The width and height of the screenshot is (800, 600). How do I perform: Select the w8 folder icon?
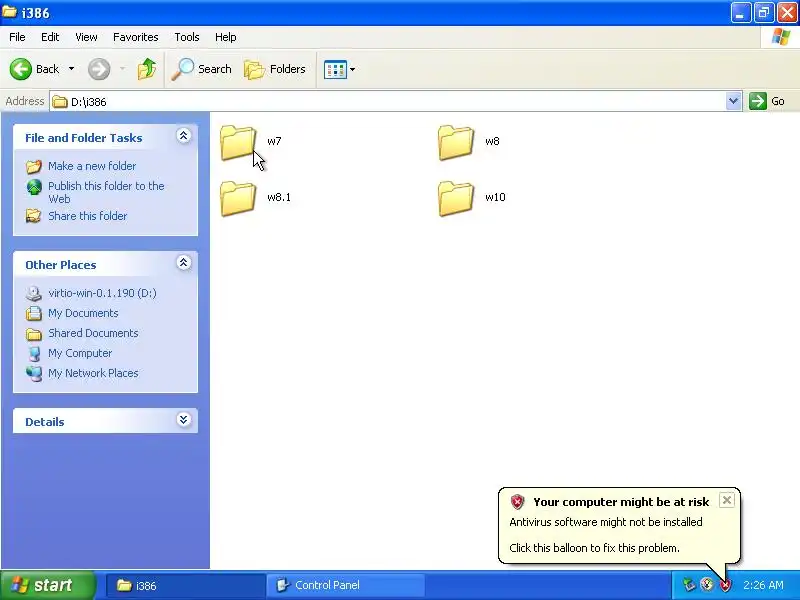coord(456,143)
